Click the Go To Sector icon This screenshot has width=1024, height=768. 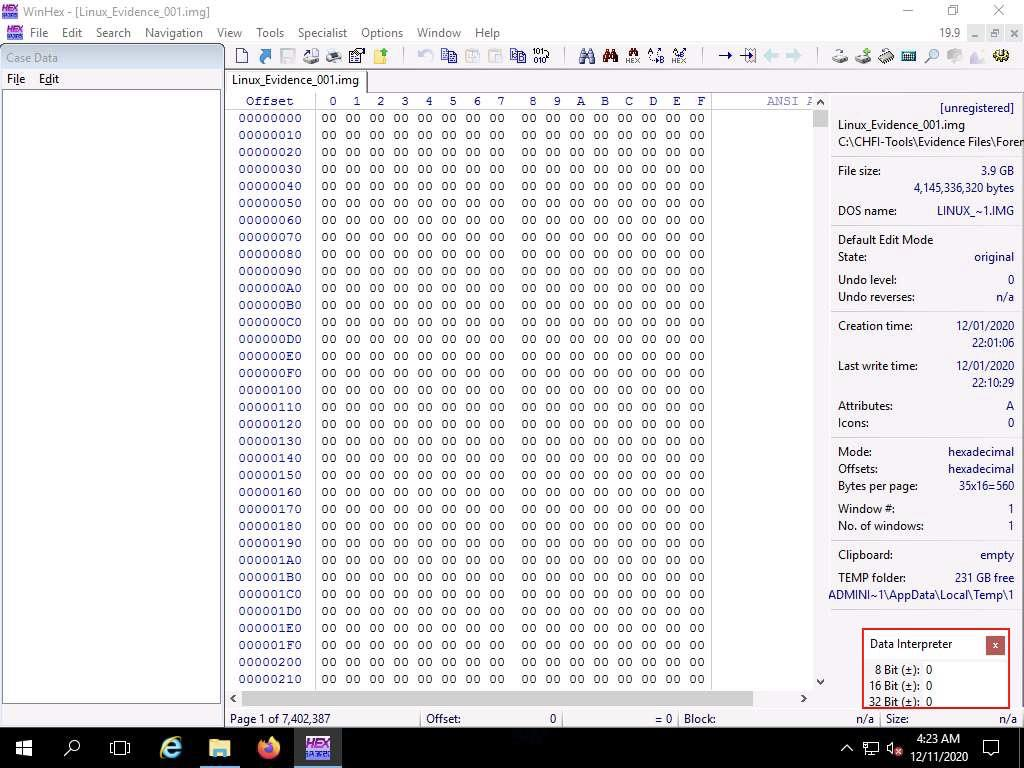click(x=748, y=56)
